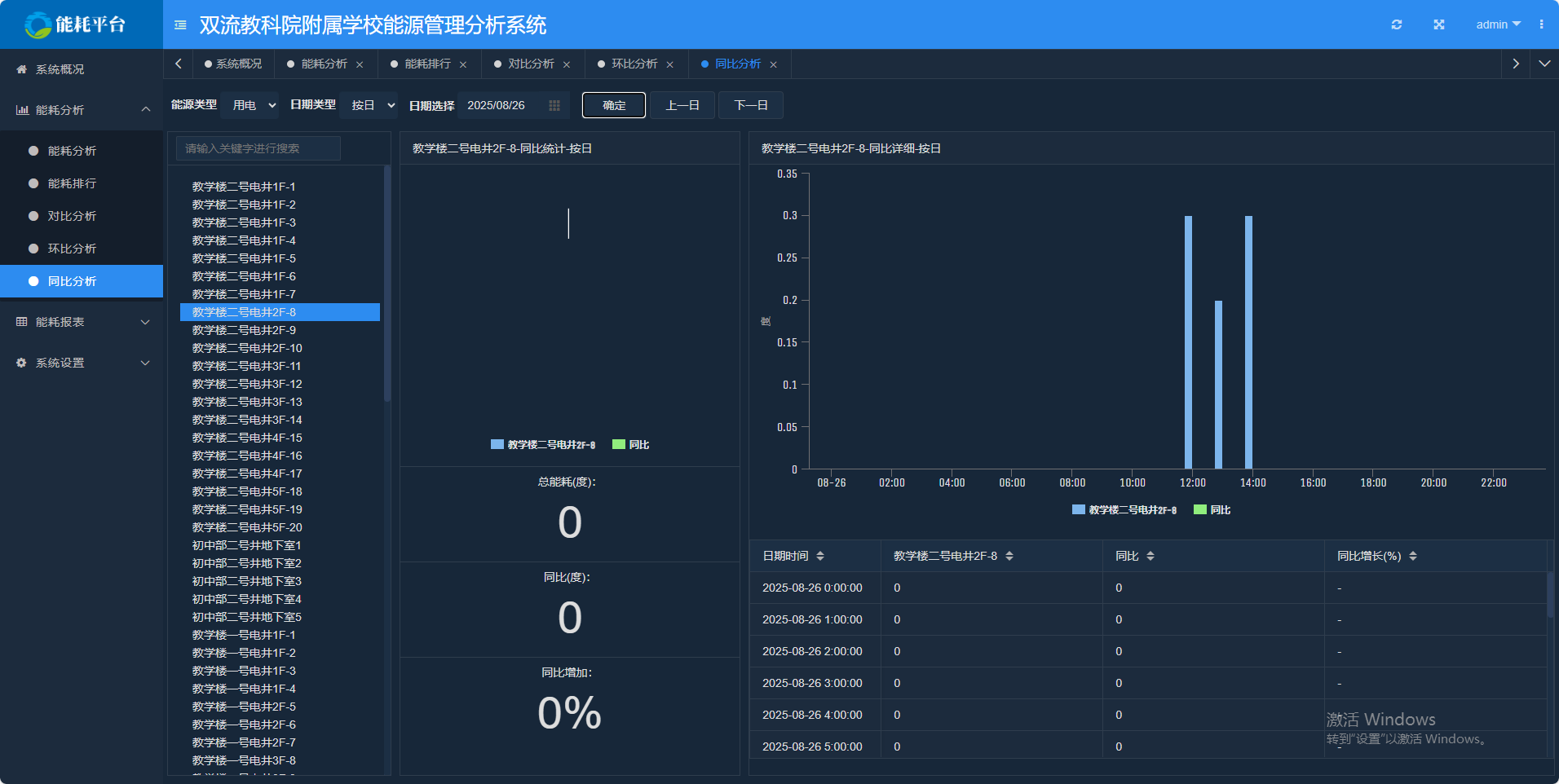1559x784 pixels.
Task: Sort table by 日期时间 column sort icon
Action: 820,556
